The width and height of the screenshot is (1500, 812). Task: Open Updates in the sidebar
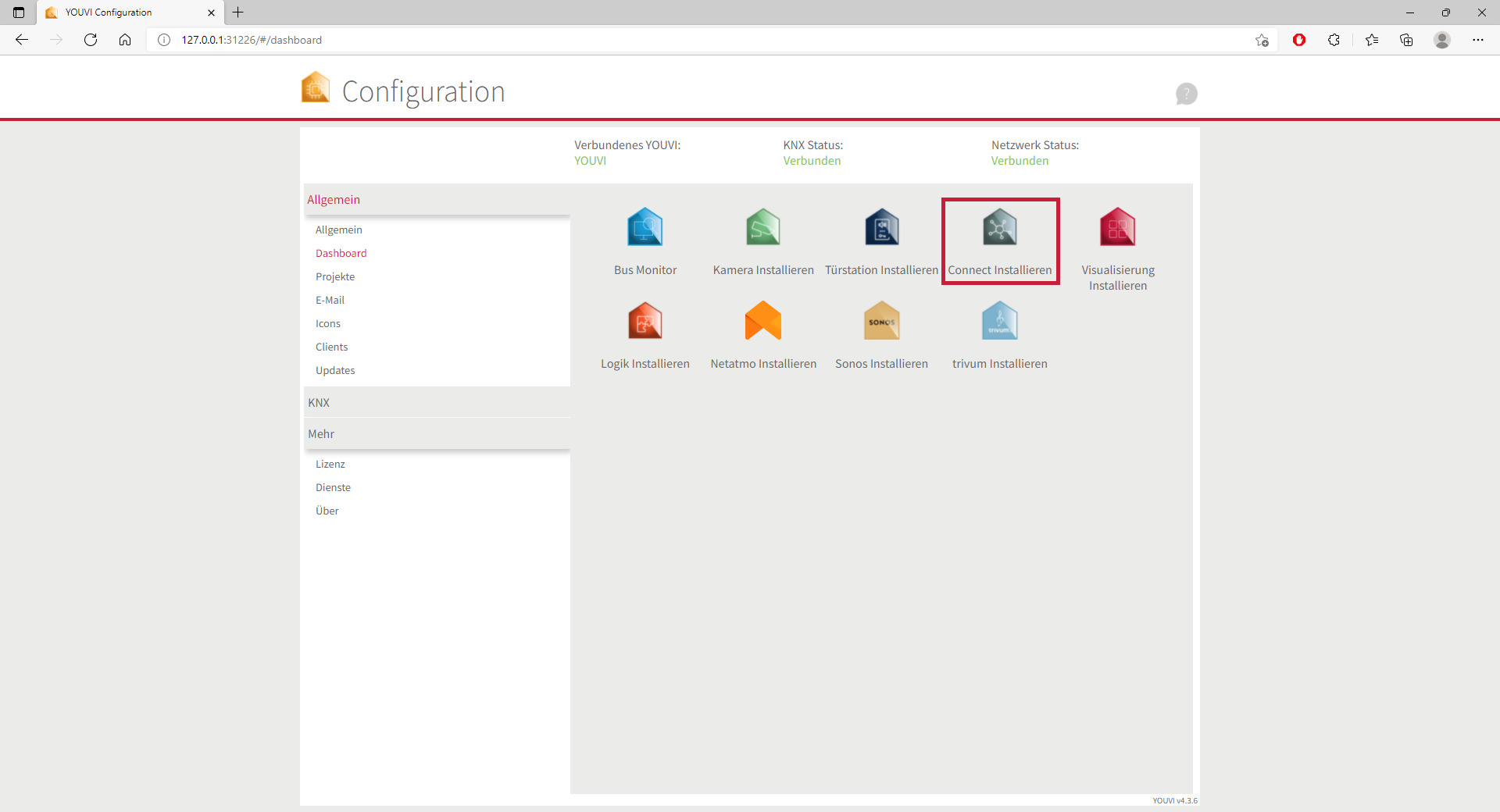click(335, 370)
